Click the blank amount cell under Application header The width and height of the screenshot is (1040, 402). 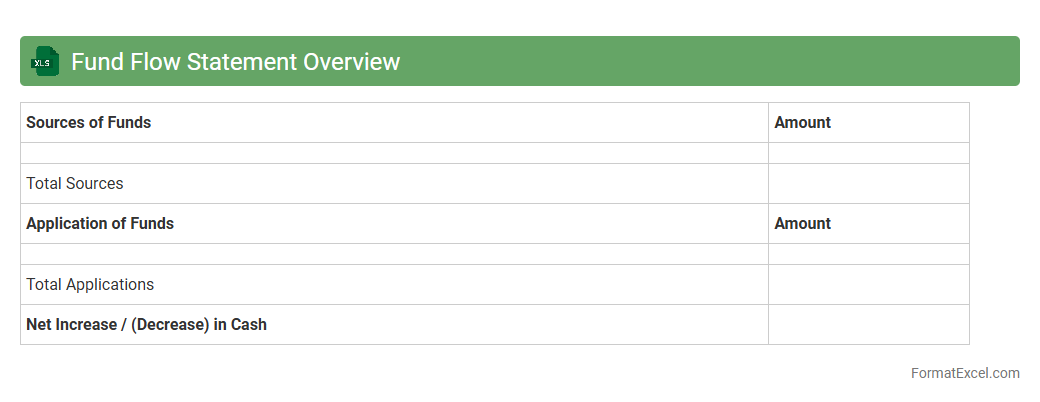click(868, 254)
